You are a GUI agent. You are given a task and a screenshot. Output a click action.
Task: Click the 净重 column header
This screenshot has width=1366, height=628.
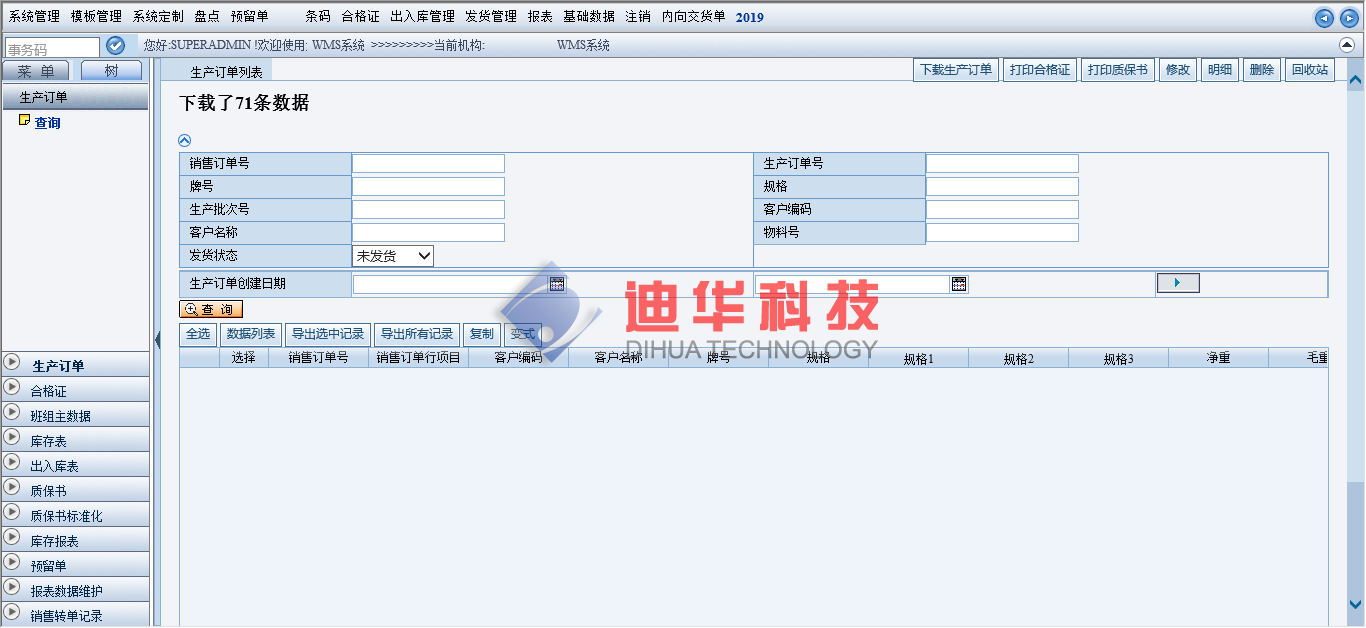(1218, 358)
